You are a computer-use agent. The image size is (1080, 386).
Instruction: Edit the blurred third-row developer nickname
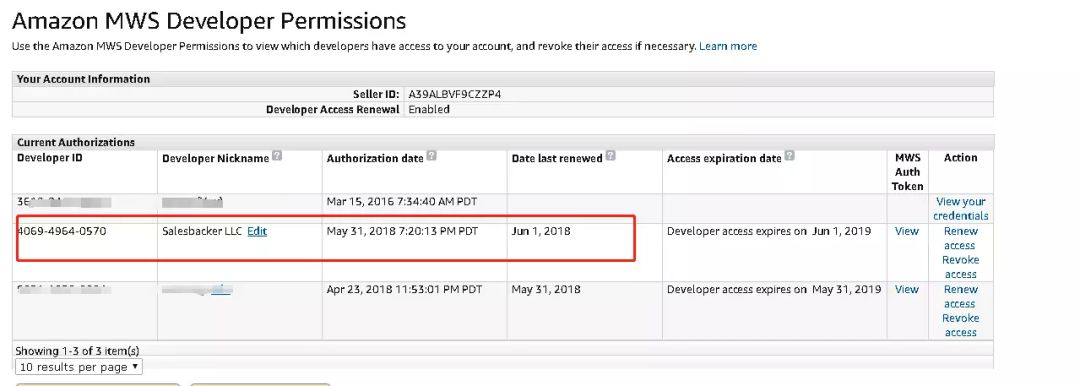point(221,290)
